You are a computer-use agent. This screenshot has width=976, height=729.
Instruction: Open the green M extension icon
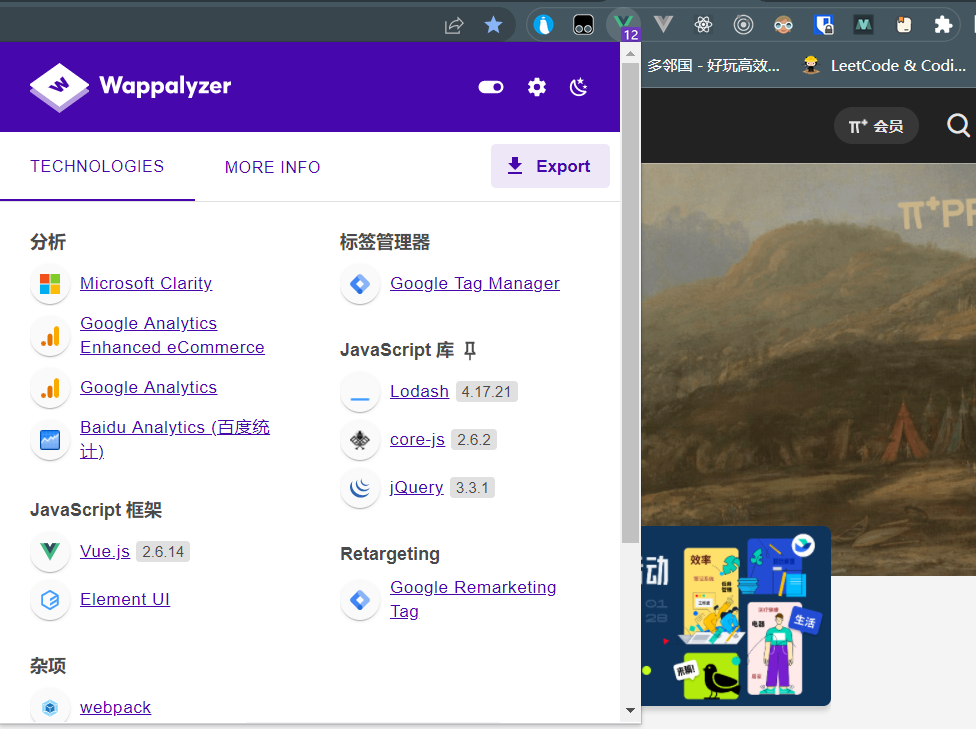tap(863, 25)
